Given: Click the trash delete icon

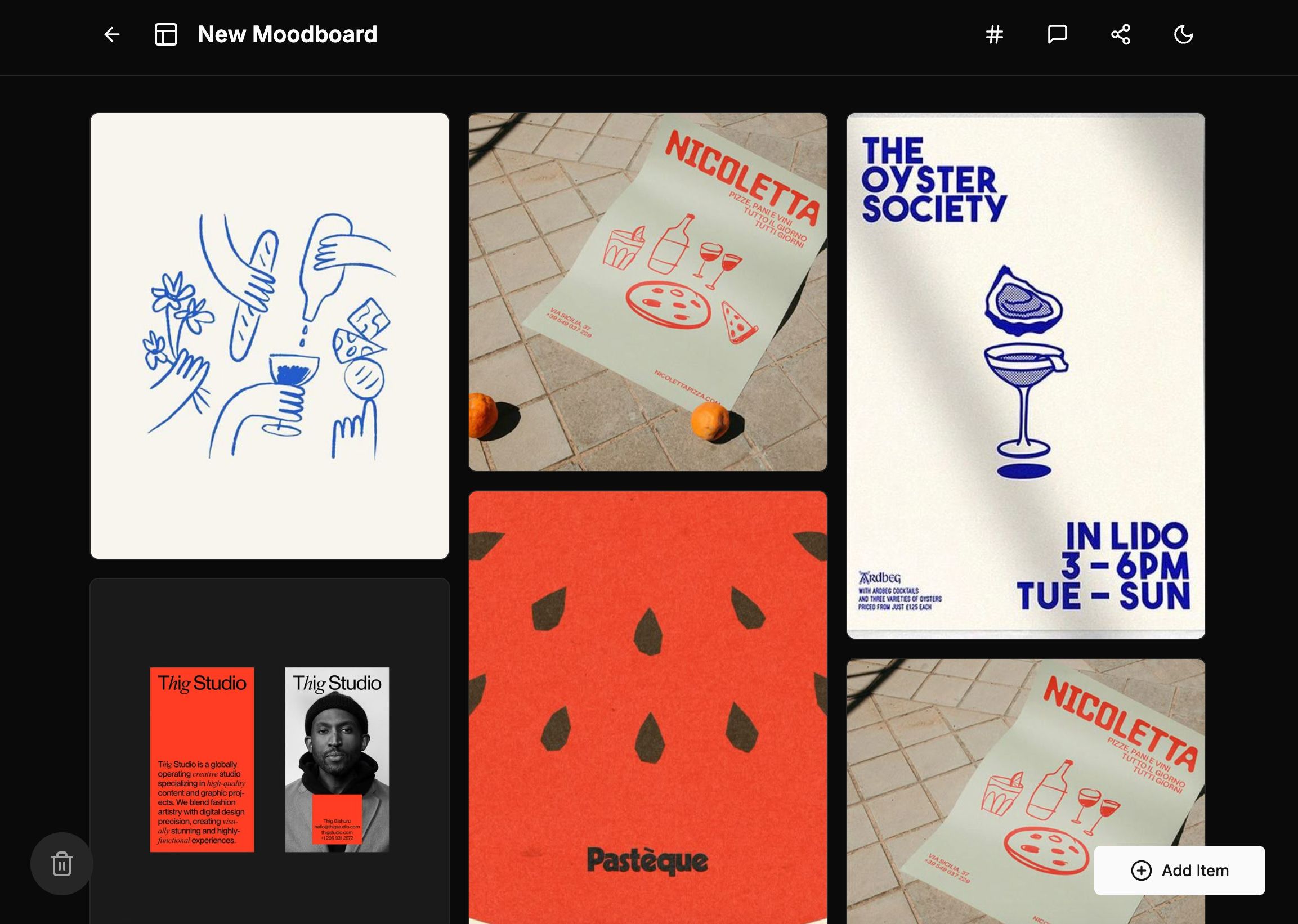Looking at the screenshot, I should (61, 863).
